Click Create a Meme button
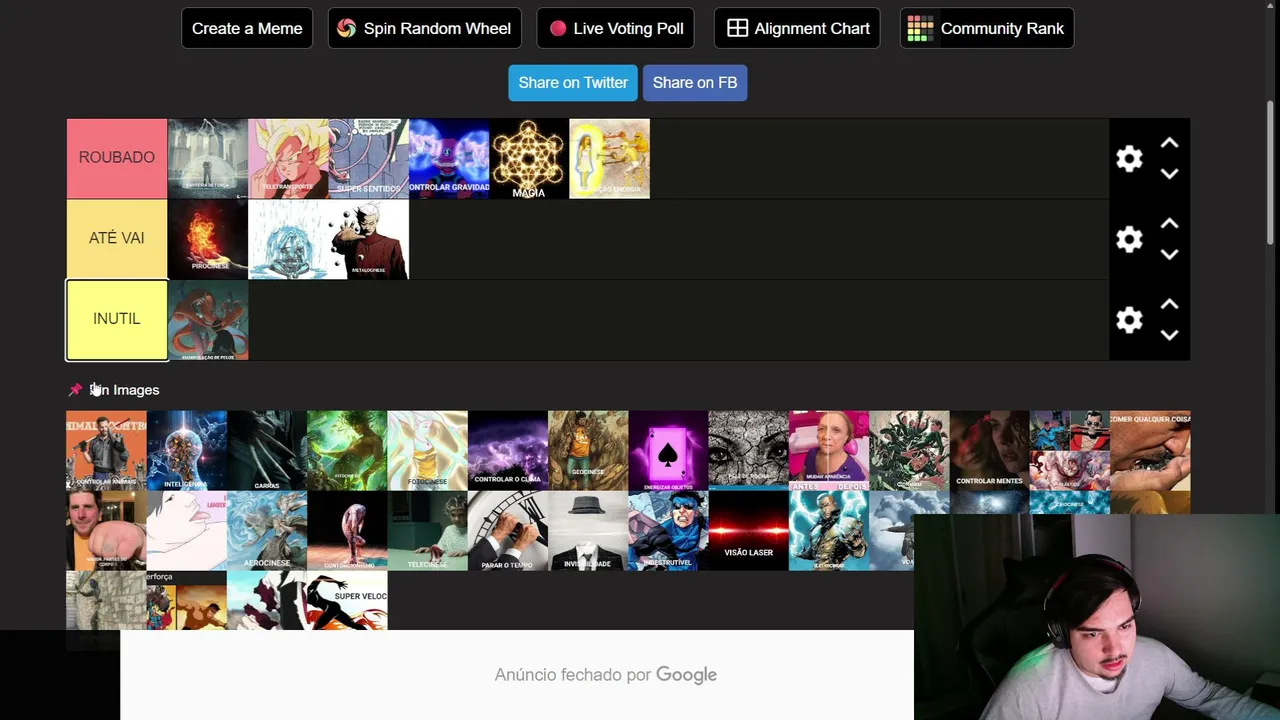The height and width of the screenshot is (720, 1280). (247, 28)
